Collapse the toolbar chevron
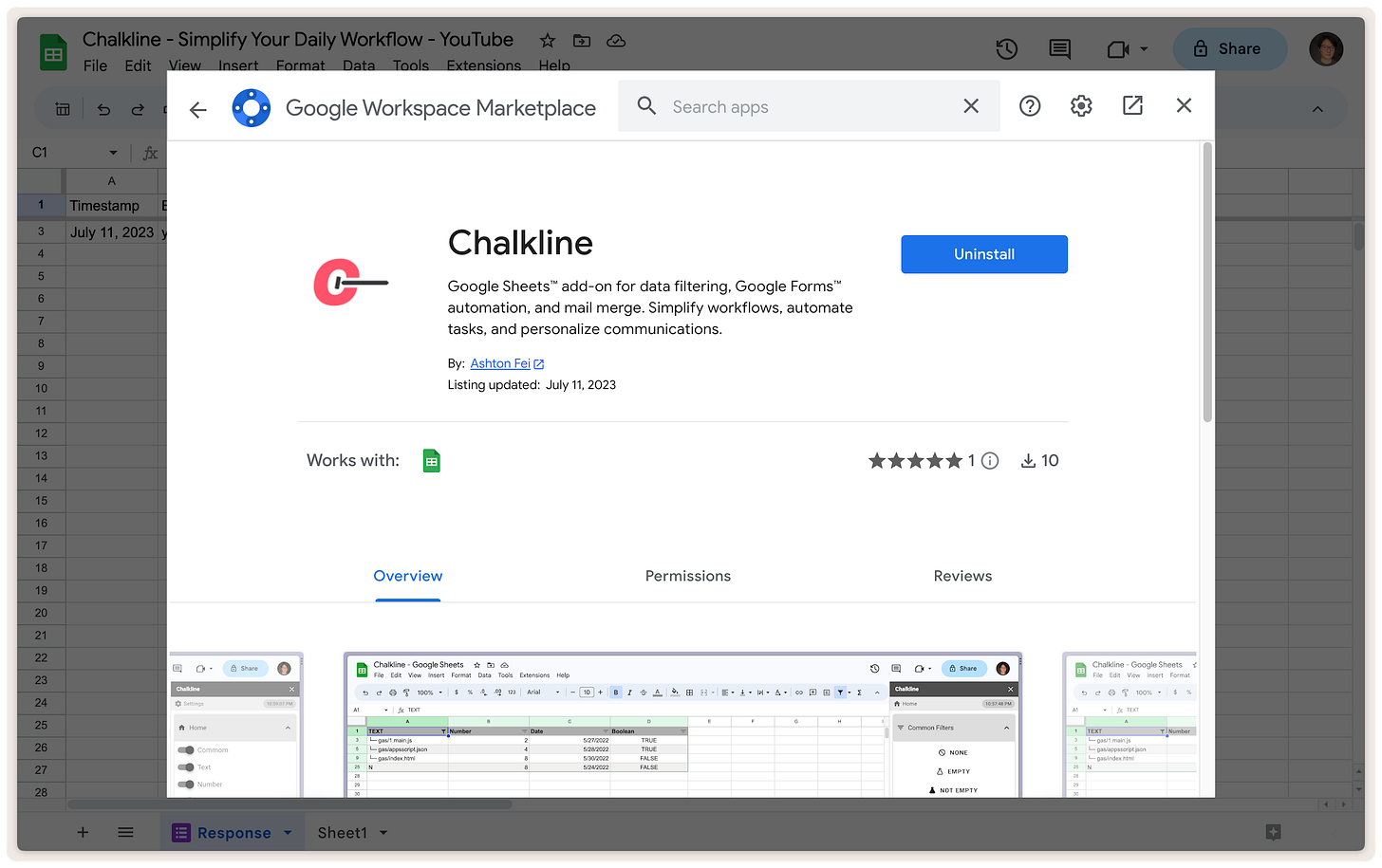The image size is (1382, 868). (x=1317, y=109)
